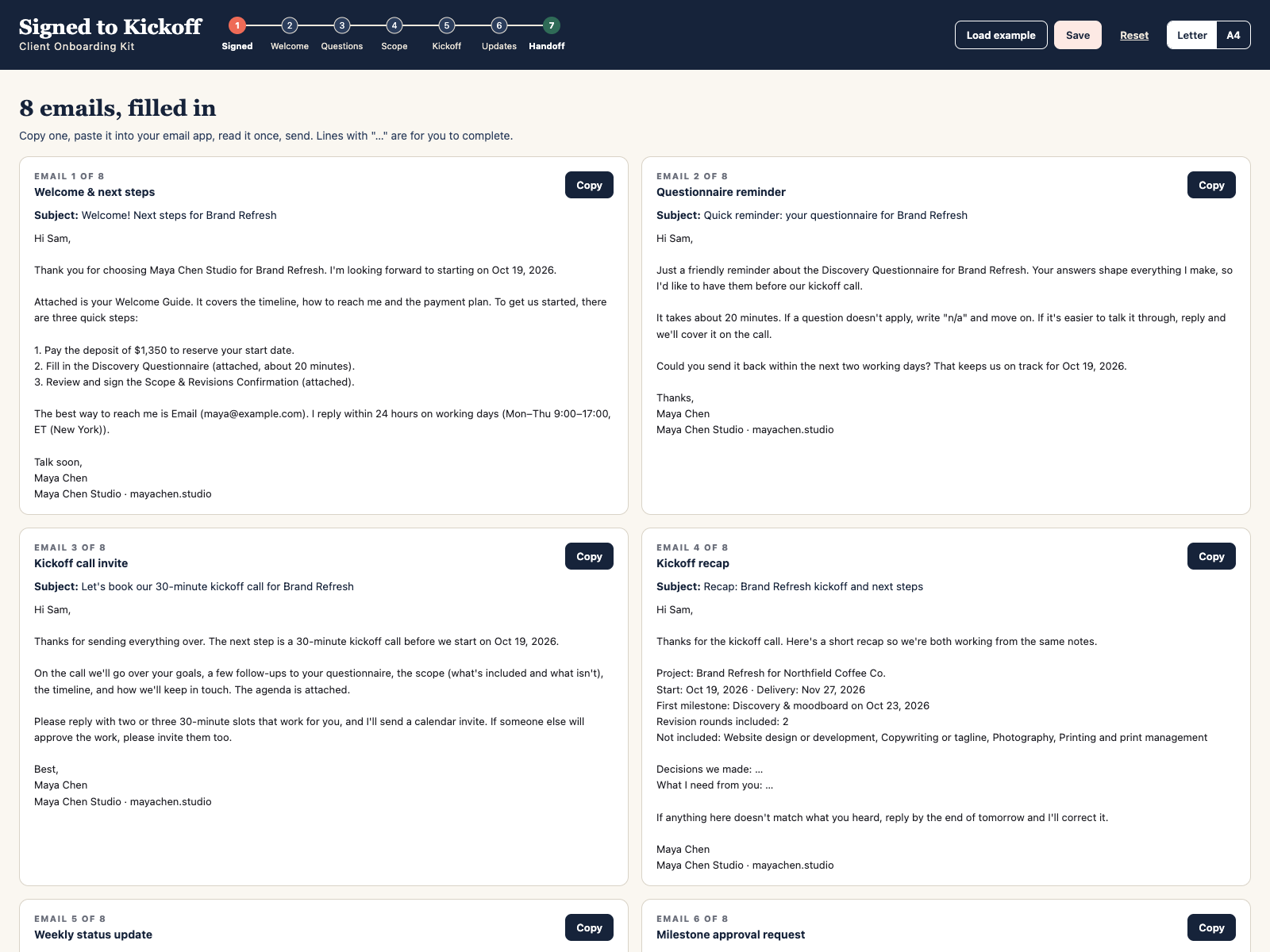Click the Milestone approval request heading

730,935
